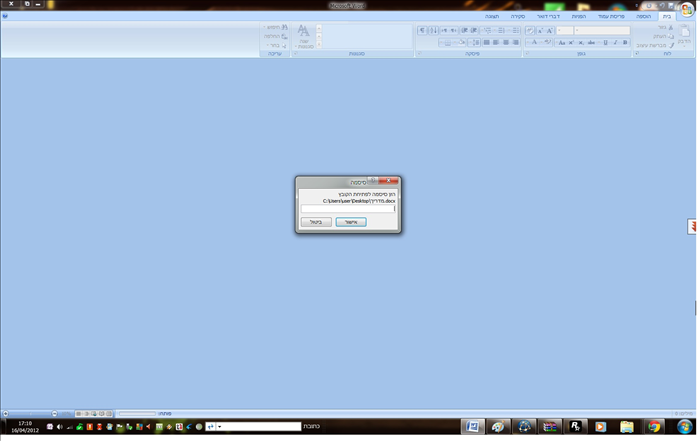Click the Bullets list button
This screenshot has height=441, width=700.
(515, 30)
